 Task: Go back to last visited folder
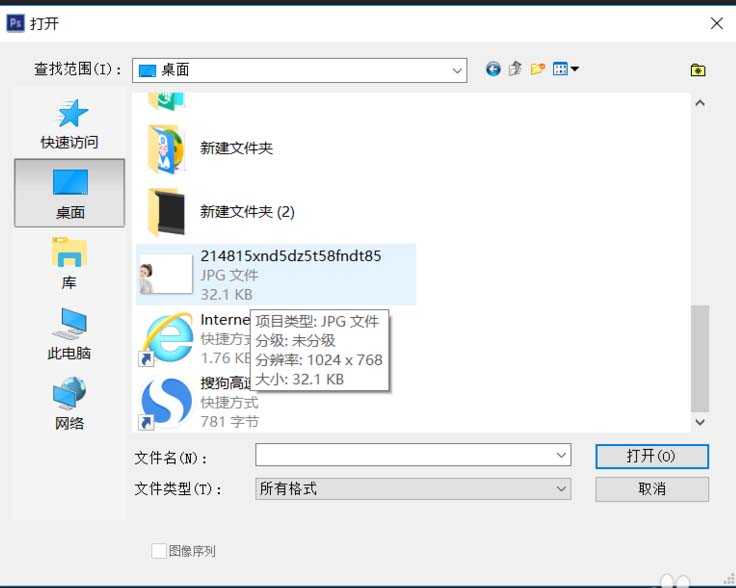click(493, 69)
